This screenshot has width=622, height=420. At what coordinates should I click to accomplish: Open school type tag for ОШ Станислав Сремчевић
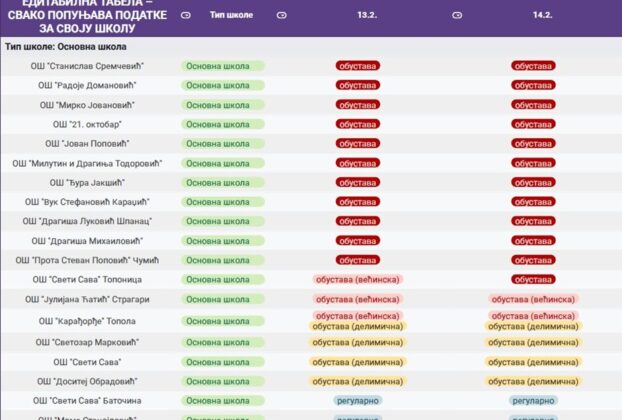point(222,66)
